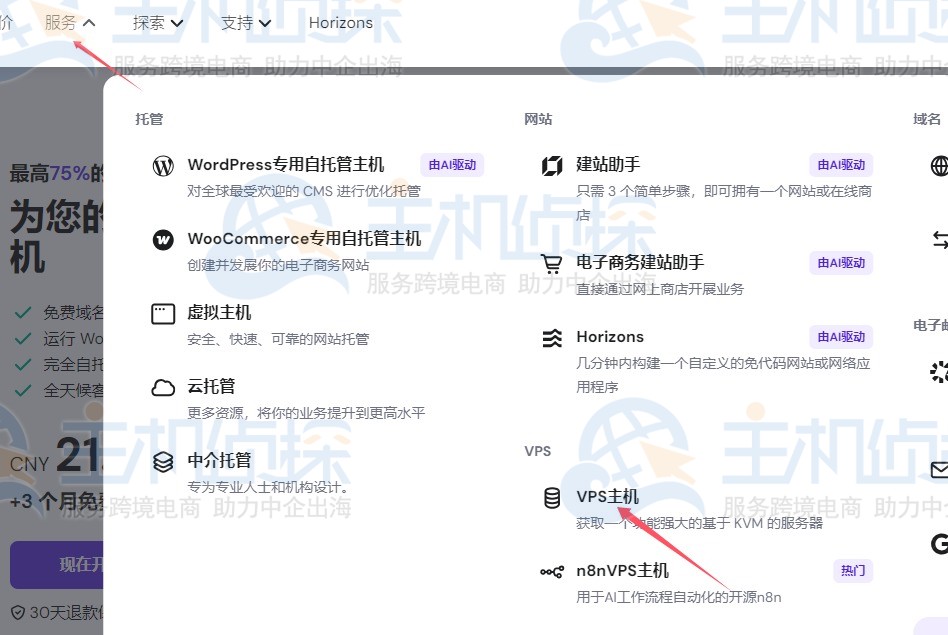Click the n8nVPS主机 workflow icon
This screenshot has height=635, width=948.
[x=552, y=572]
